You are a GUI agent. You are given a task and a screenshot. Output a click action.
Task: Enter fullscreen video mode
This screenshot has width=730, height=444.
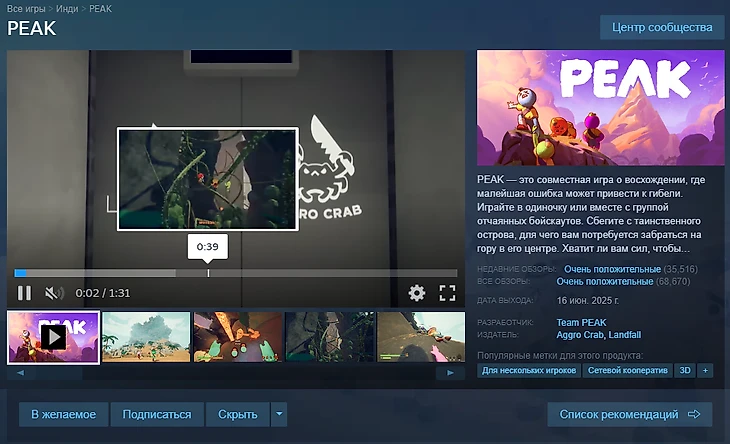[447, 293]
